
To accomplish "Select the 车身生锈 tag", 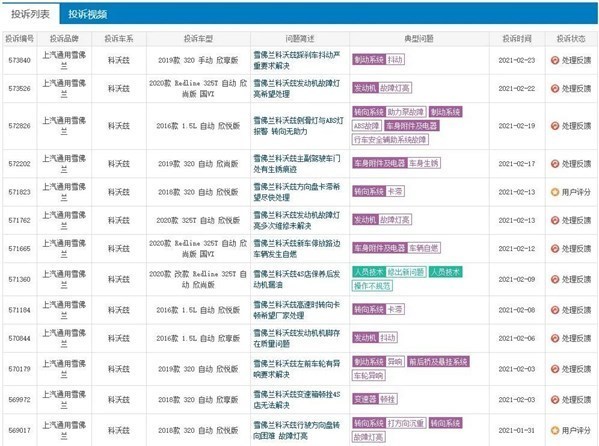I will (424, 163).
